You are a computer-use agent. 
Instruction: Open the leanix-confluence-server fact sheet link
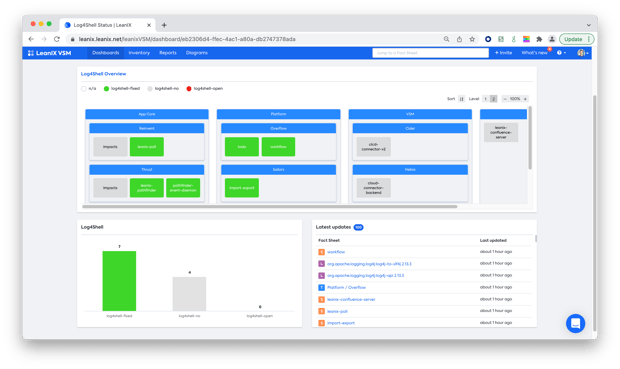(x=351, y=299)
